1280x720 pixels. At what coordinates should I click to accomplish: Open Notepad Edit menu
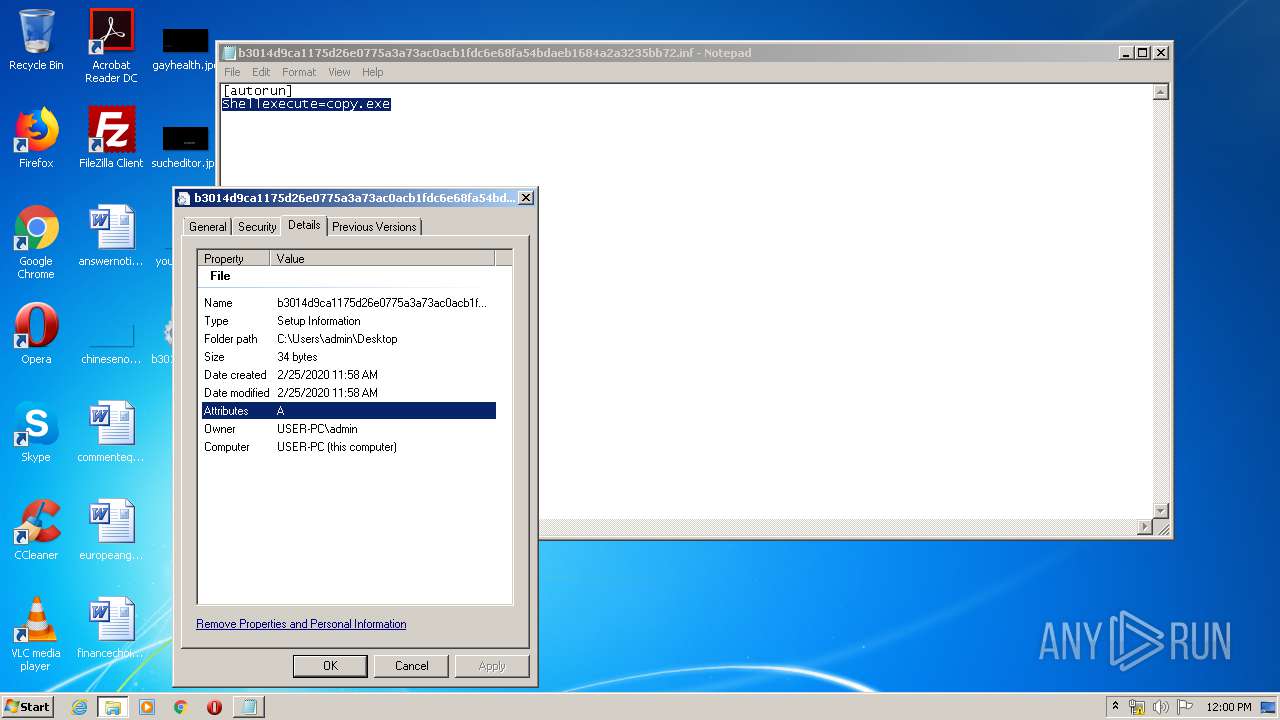pos(261,72)
